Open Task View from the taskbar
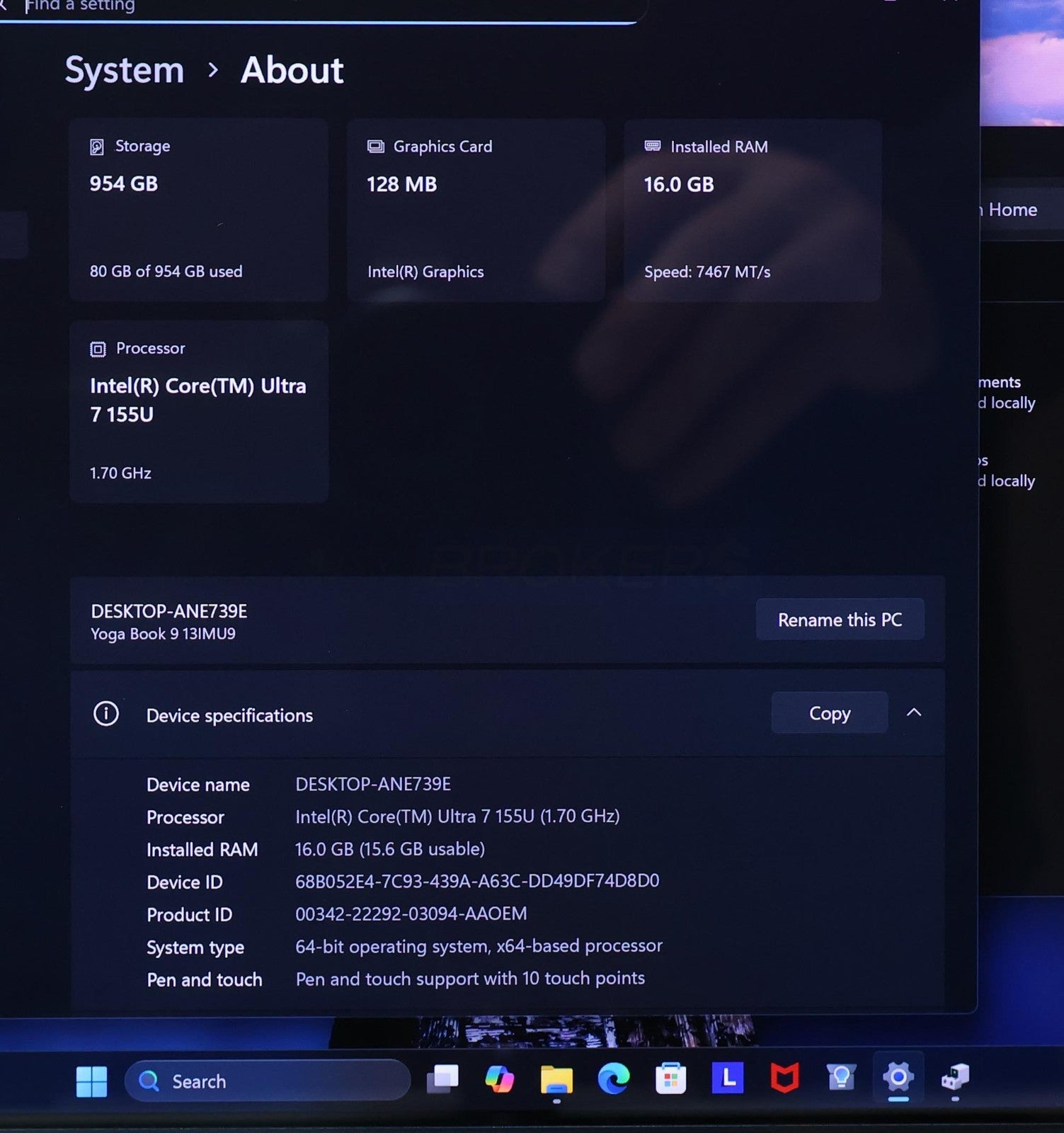Viewport: 1064px width, 1133px height. [x=443, y=1079]
